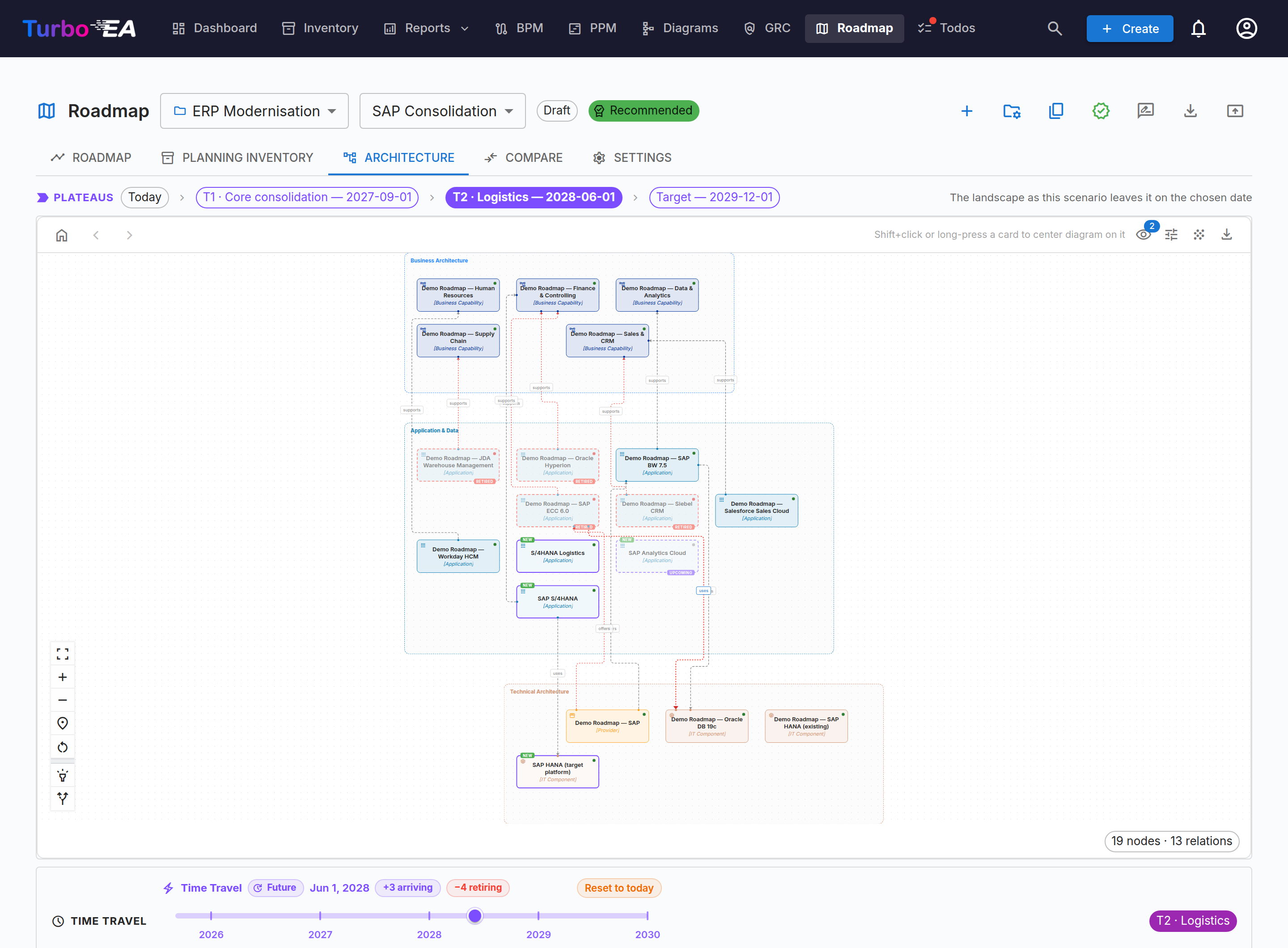Click the Time Travel slider thumb

(475, 916)
